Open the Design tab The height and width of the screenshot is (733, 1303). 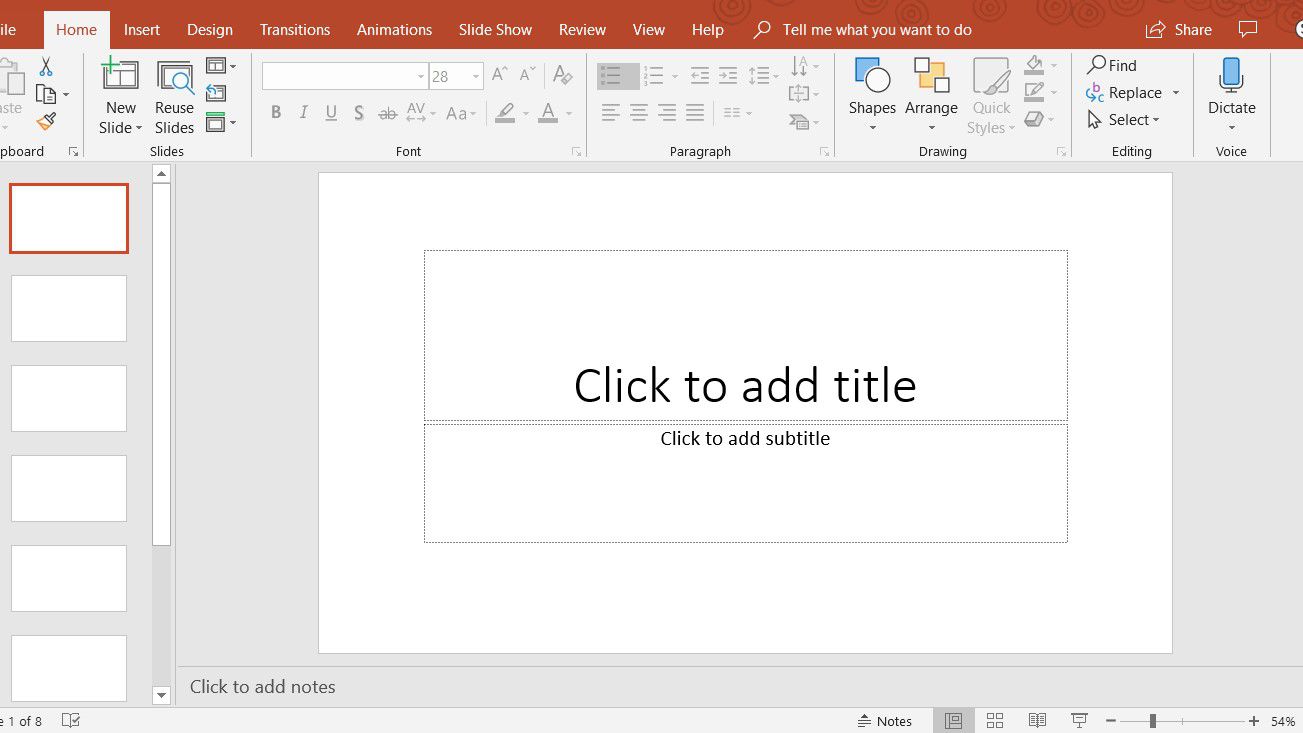(x=210, y=30)
